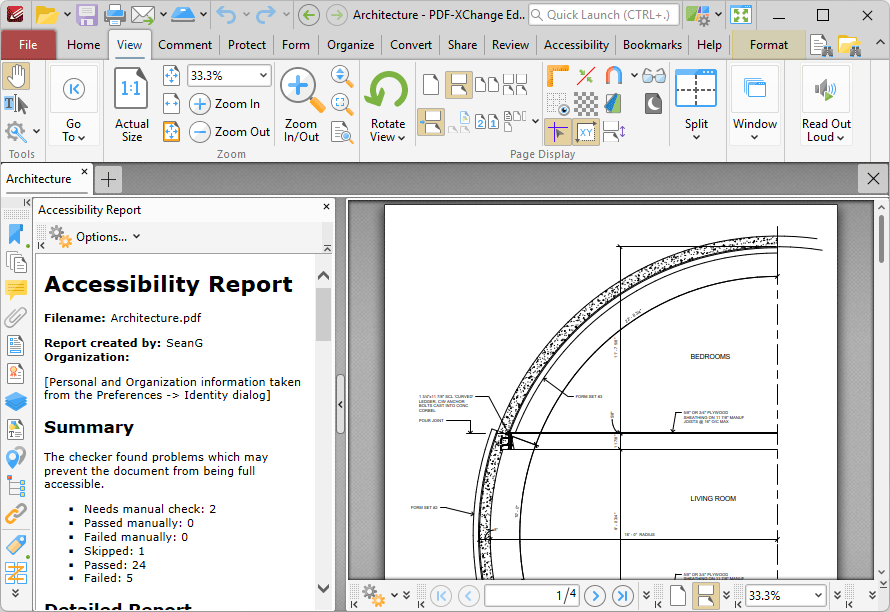Click the glasses read mode icon
Screen dimensions: 890x612
click(x=654, y=76)
